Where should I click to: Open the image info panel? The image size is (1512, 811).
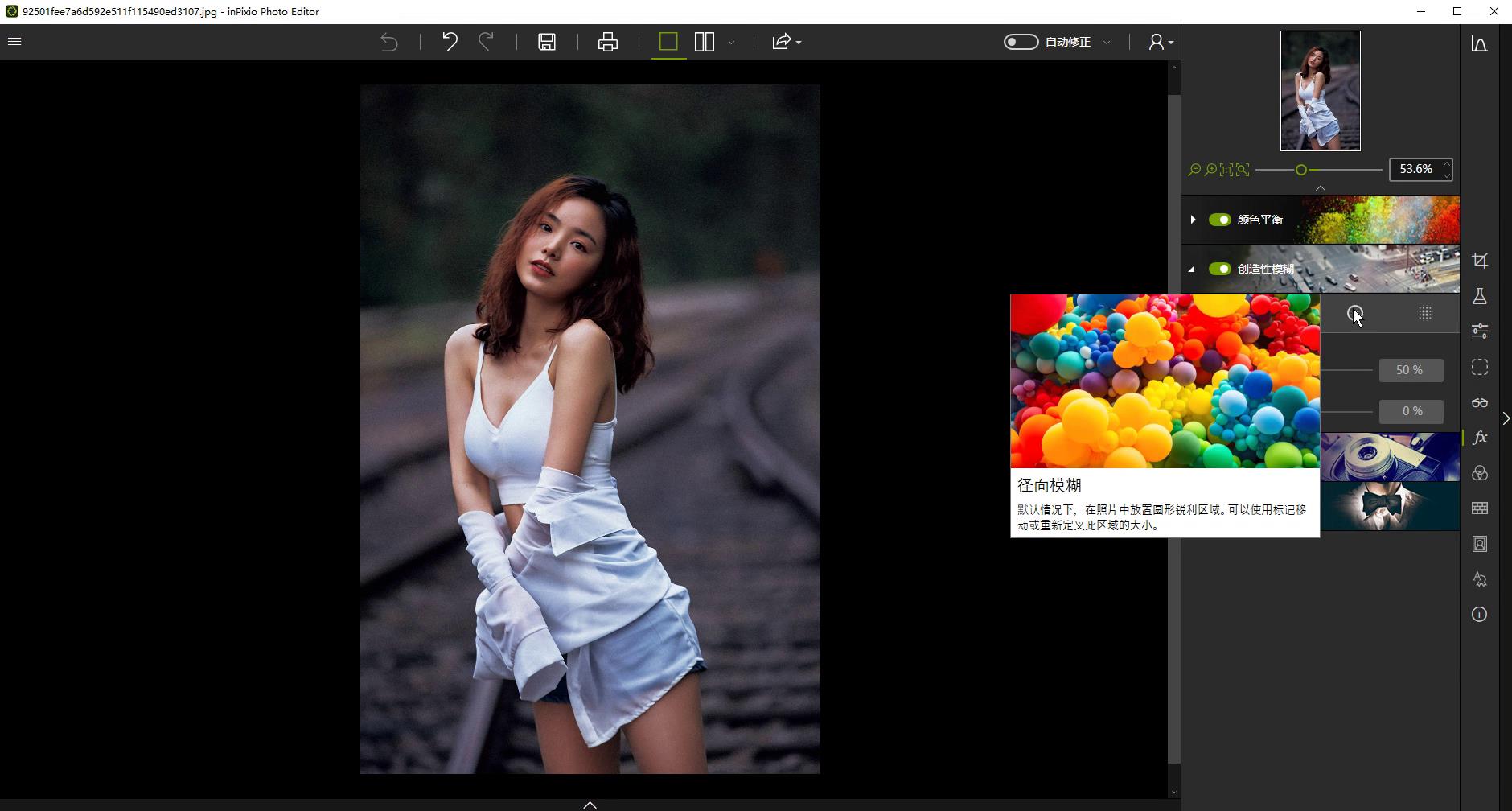click(1479, 615)
